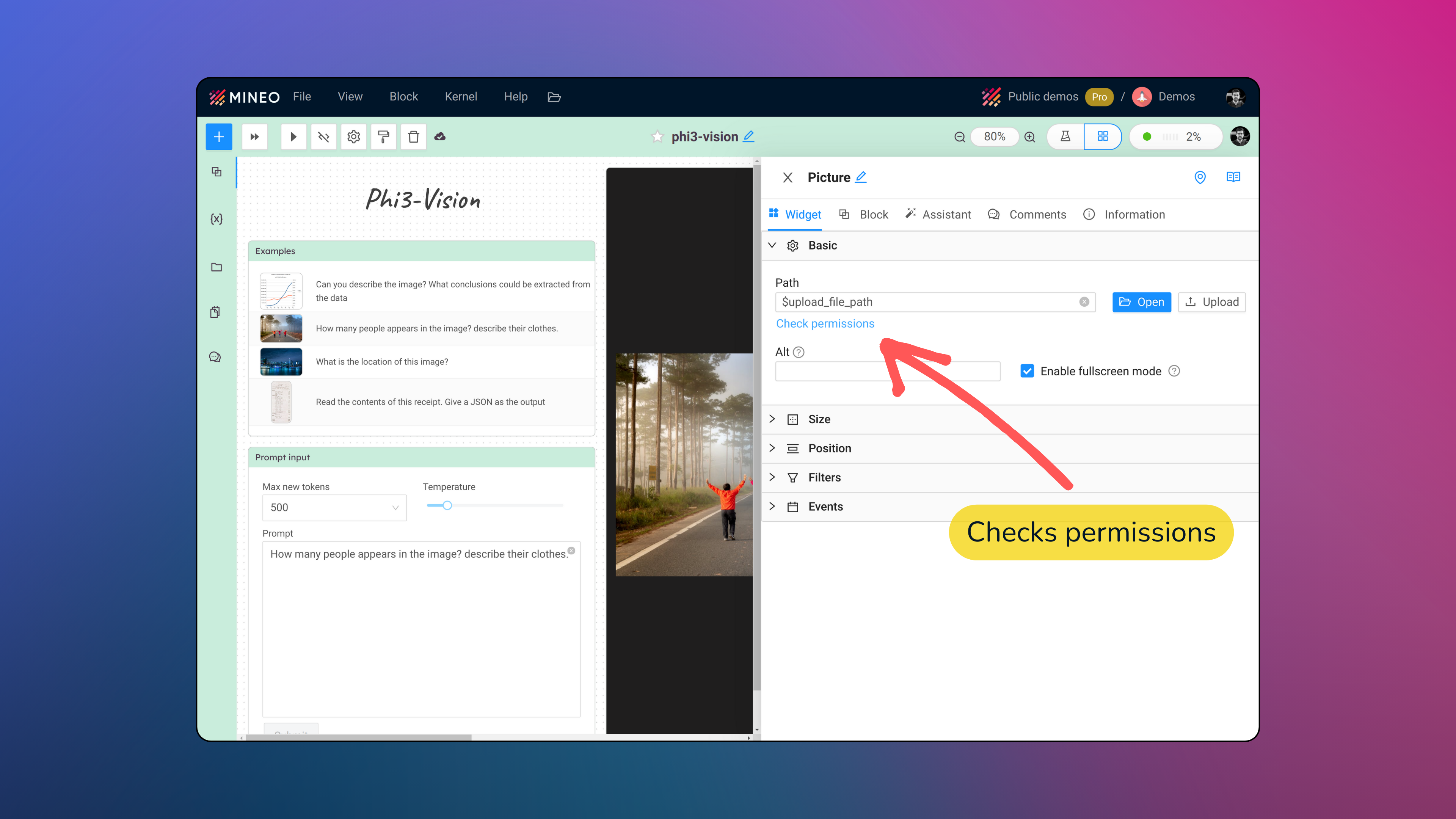The image size is (1456, 819).
Task: Click the unlink icon in toolbar
Action: [323, 137]
